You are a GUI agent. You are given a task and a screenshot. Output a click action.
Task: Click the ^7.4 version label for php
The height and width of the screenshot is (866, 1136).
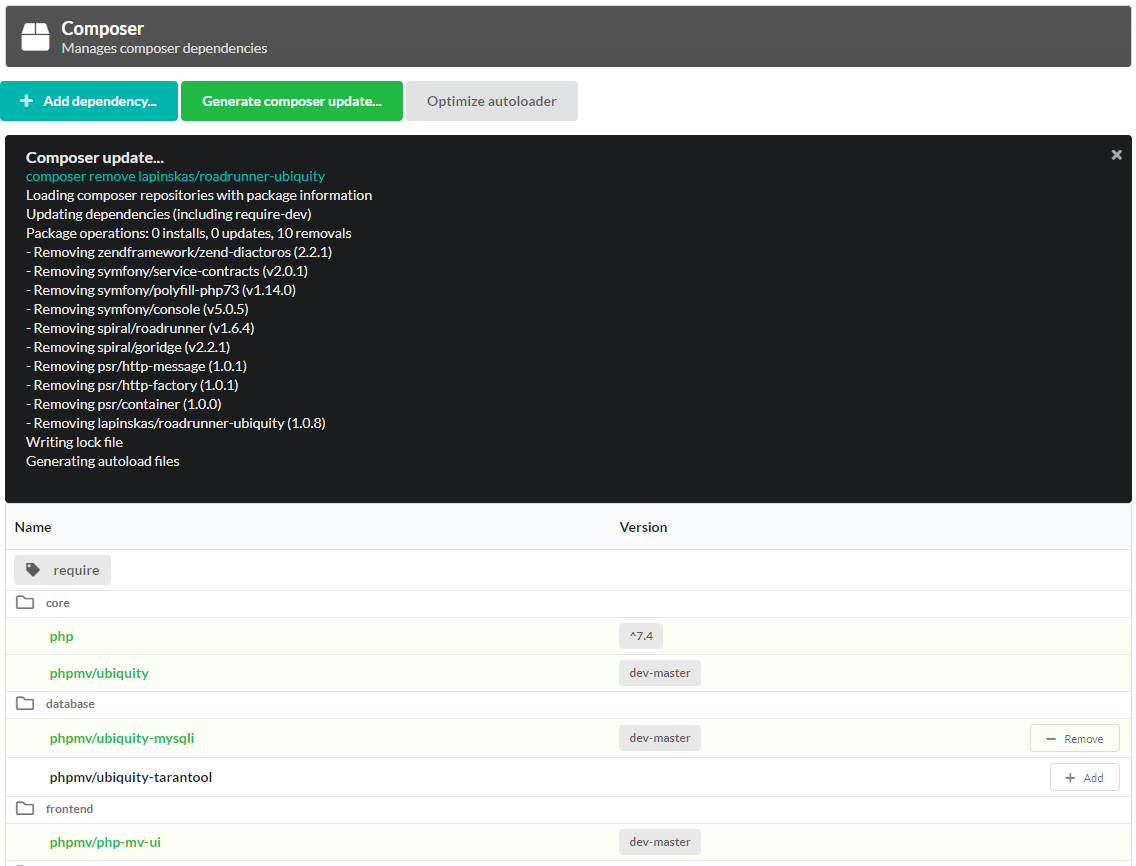[x=641, y=636]
